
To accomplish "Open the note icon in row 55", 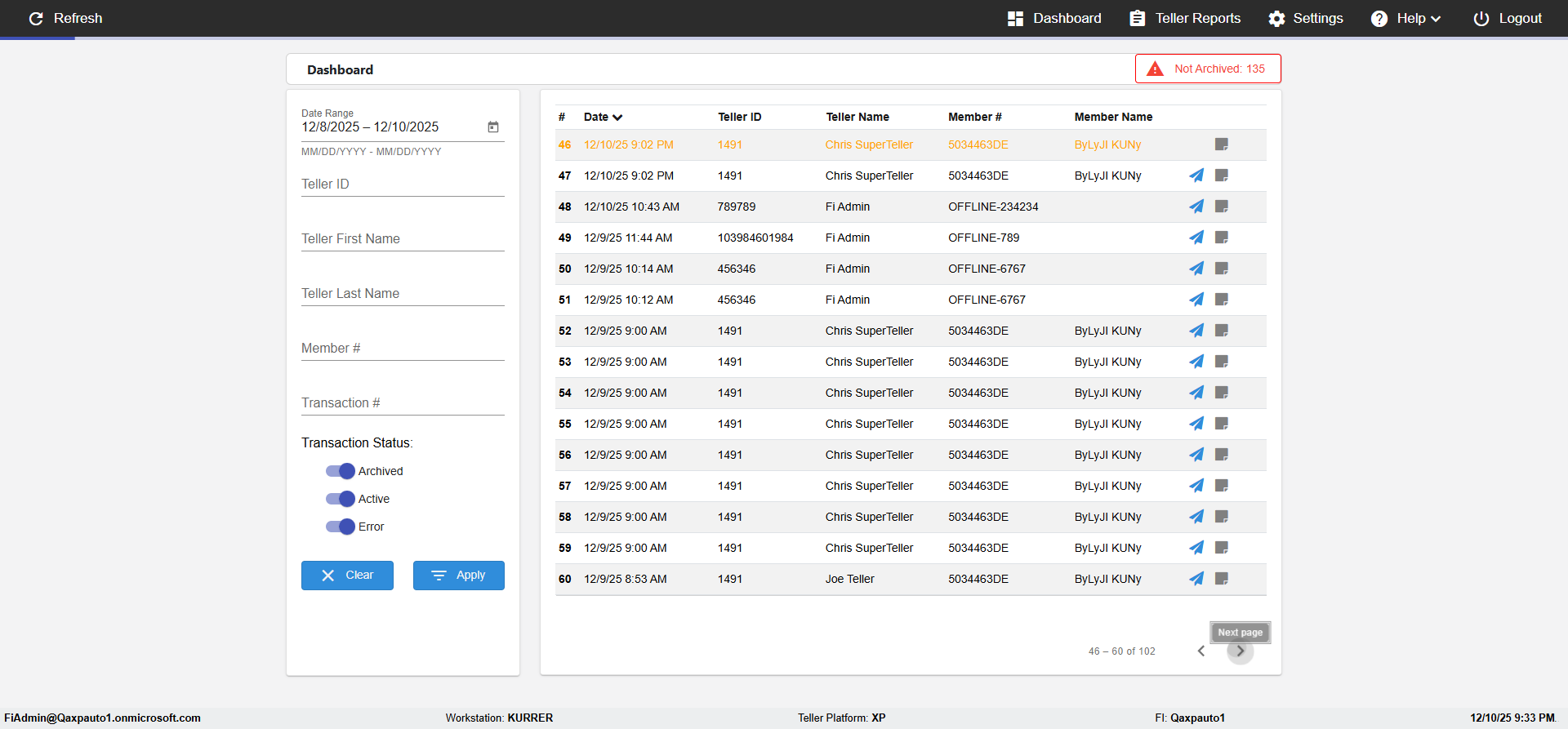I will 1222,424.
